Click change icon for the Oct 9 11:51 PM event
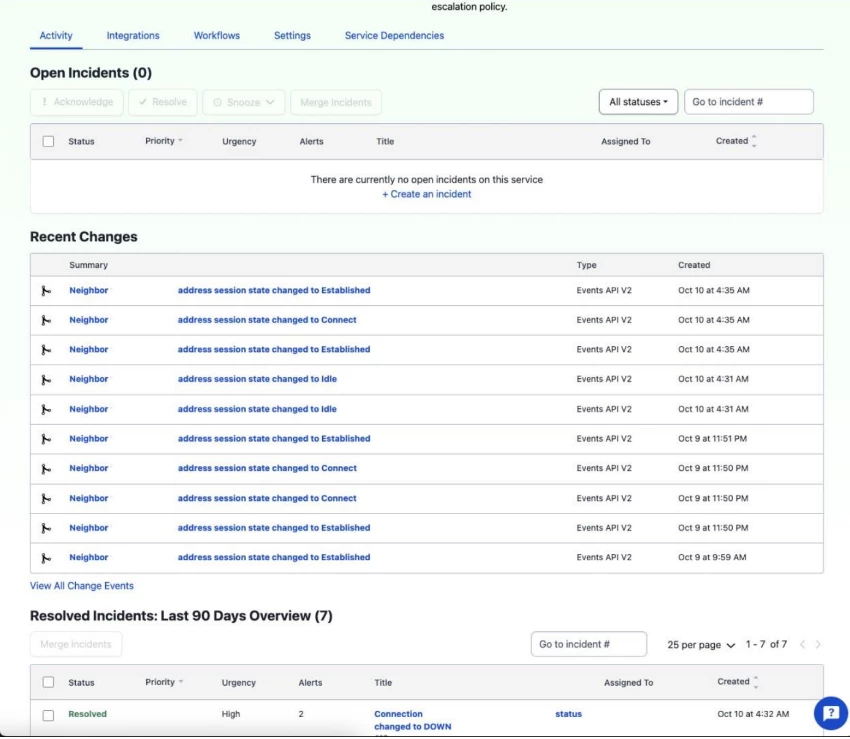This screenshot has width=850, height=739. [46, 439]
